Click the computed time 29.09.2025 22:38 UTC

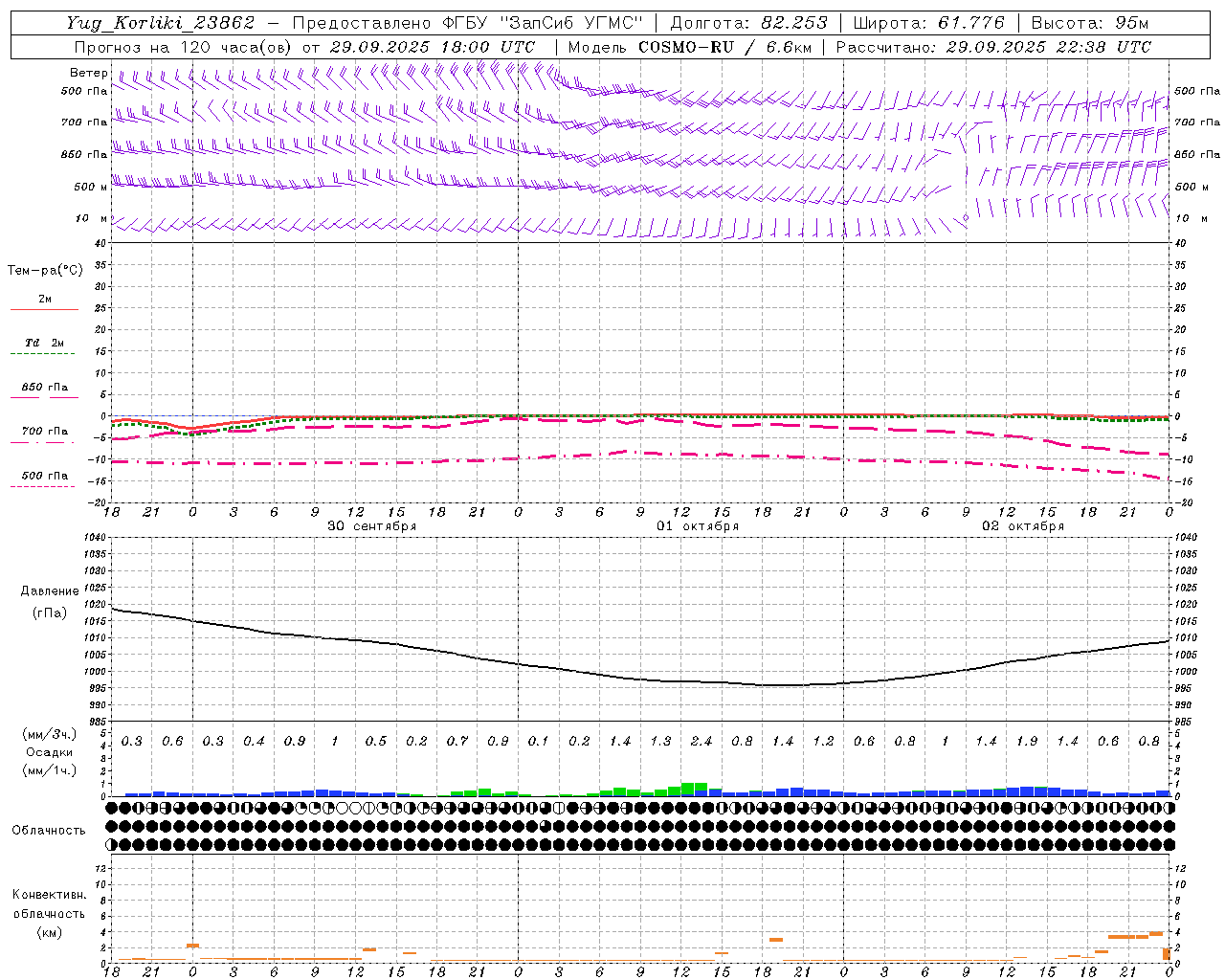(x=1049, y=47)
